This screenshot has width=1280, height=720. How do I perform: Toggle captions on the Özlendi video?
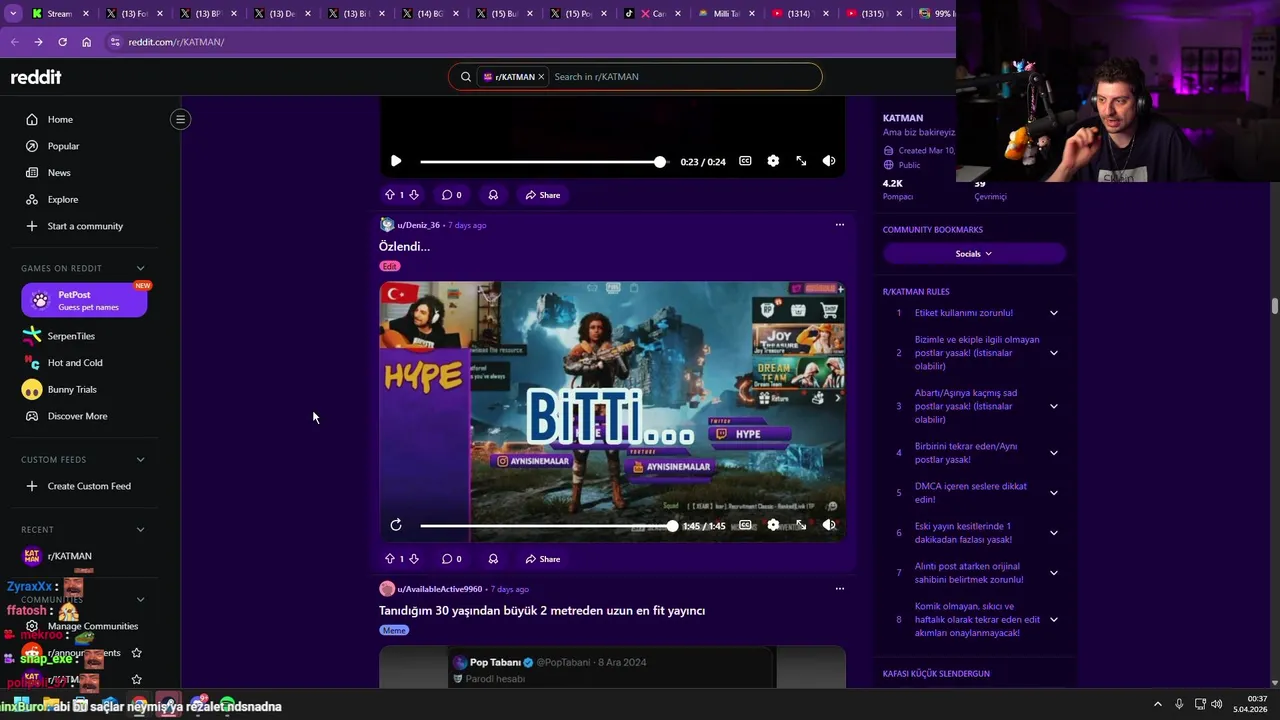[x=745, y=525]
